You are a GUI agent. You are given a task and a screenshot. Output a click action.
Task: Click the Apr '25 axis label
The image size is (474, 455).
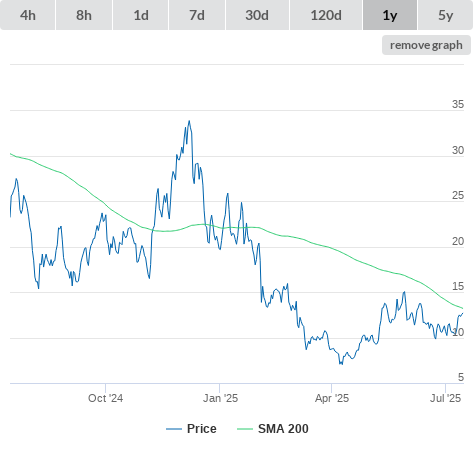tap(332, 398)
